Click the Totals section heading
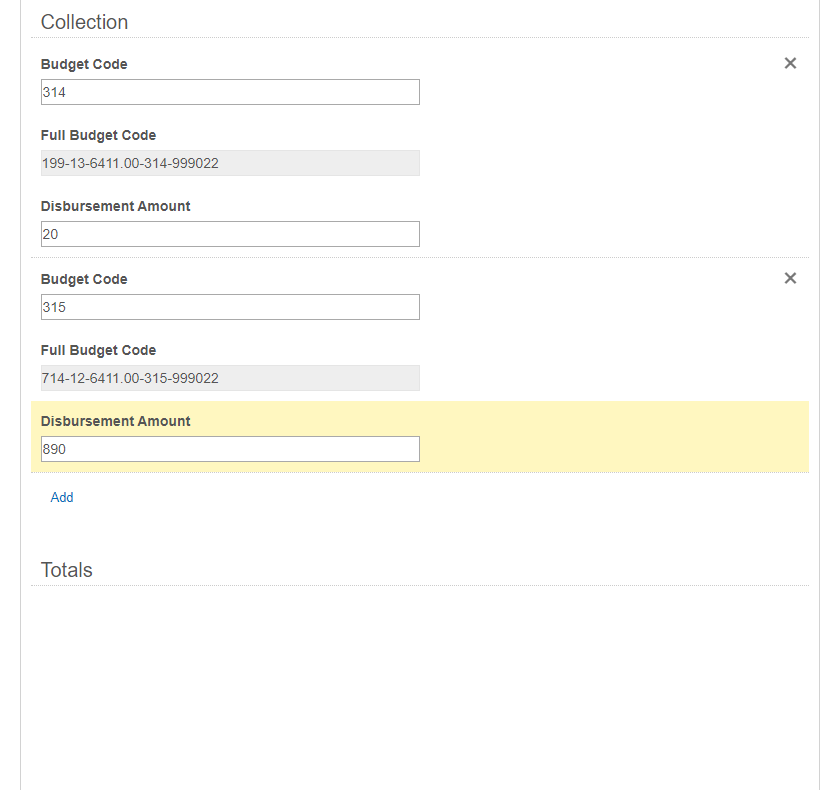Viewport: 824px width, 790px height. [66, 570]
